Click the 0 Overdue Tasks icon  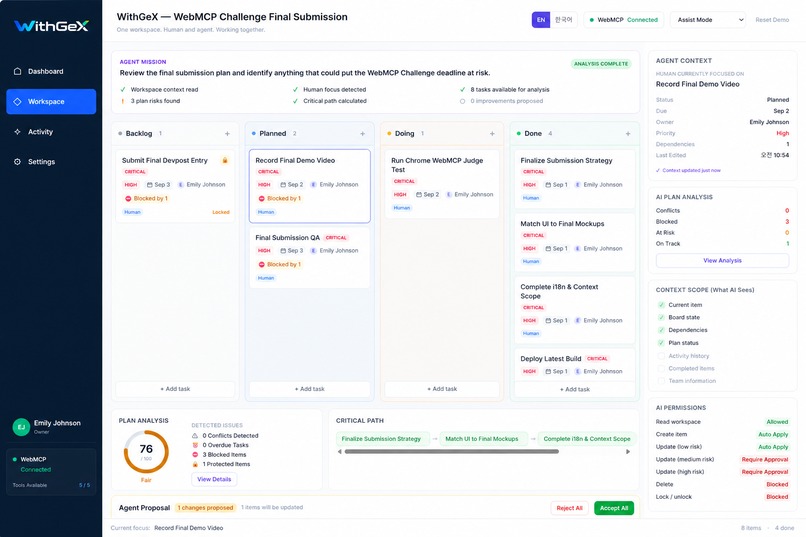click(195, 445)
